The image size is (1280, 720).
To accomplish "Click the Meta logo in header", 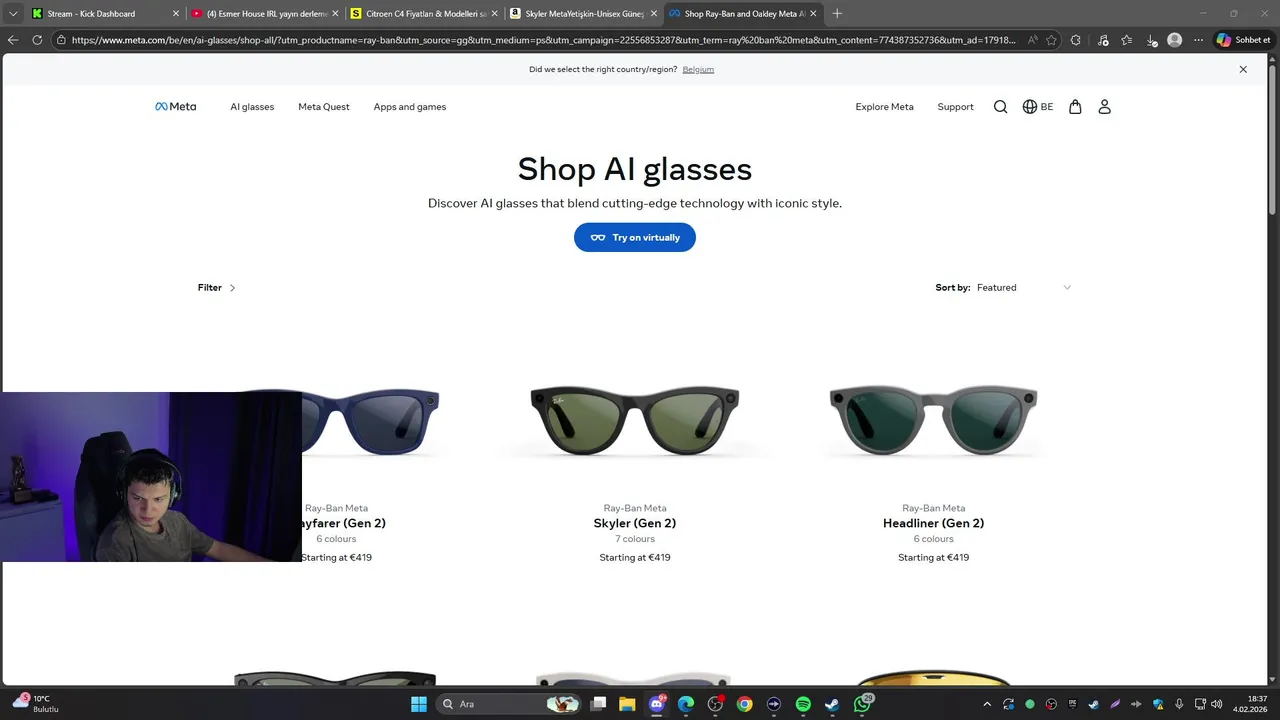I will [x=175, y=107].
